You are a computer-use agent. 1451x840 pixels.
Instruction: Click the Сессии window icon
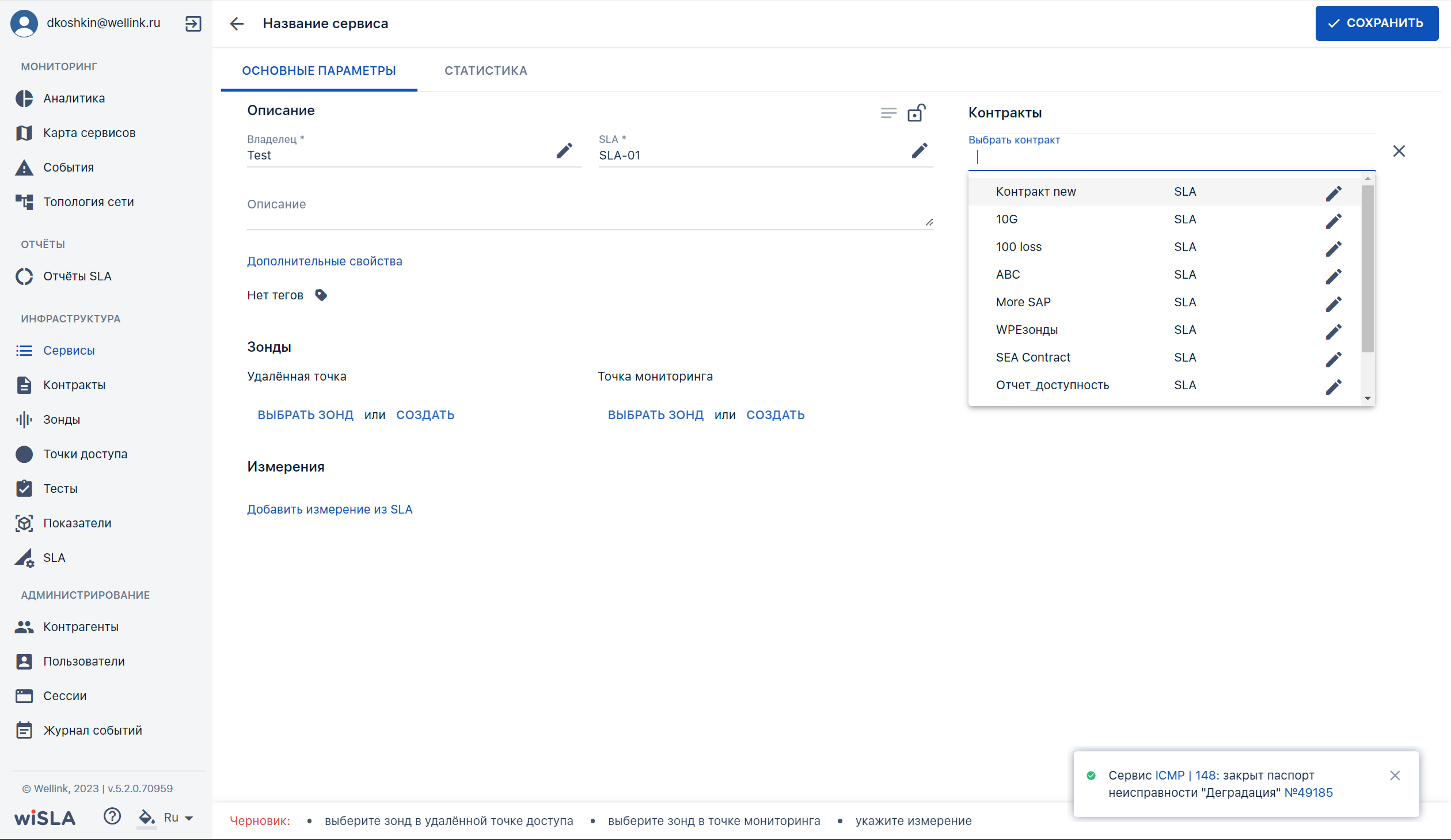click(24, 696)
